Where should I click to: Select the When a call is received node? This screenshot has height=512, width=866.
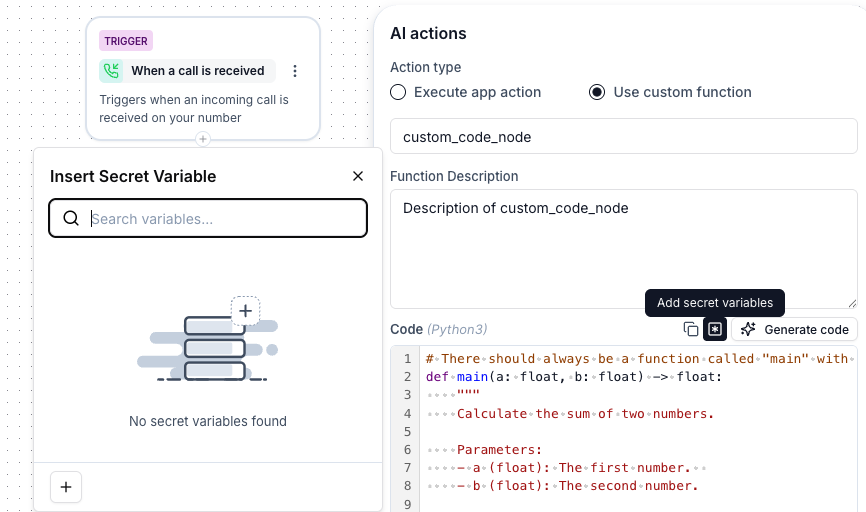pos(197,71)
